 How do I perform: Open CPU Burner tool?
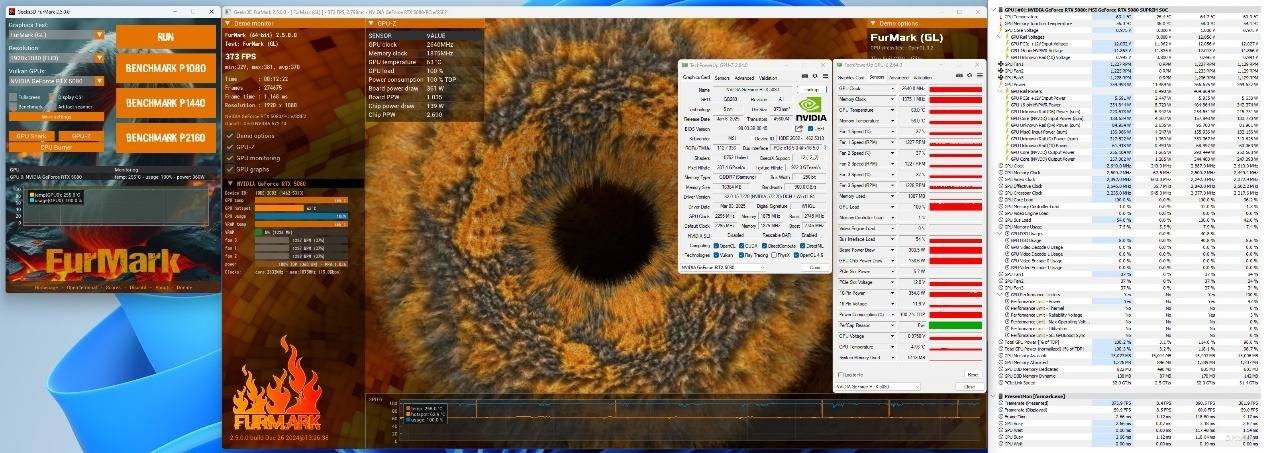pyautogui.click(x=56, y=146)
